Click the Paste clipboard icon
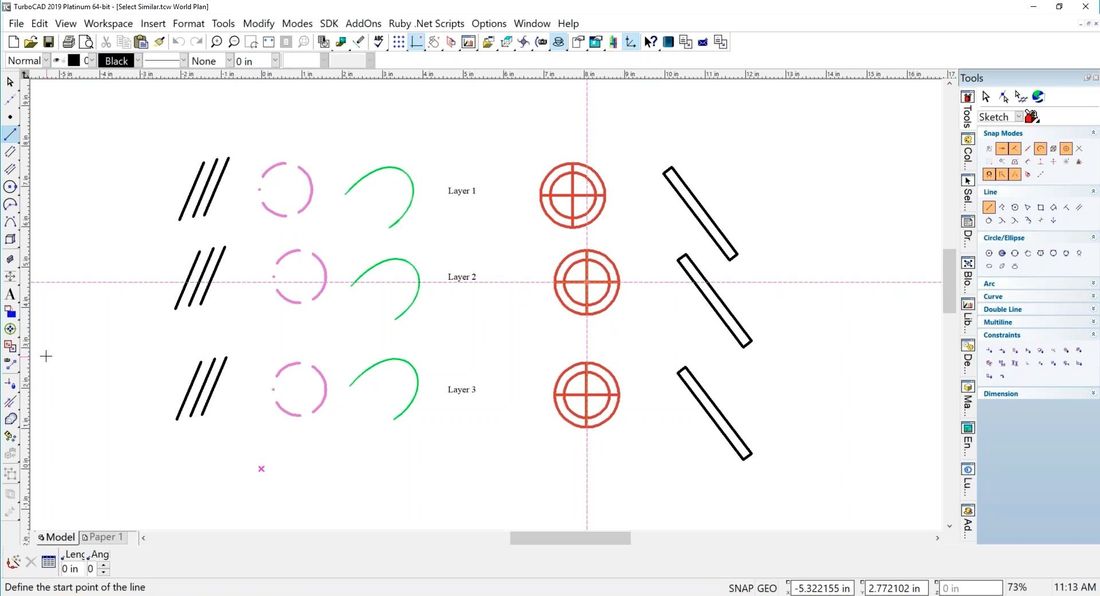The image size is (1100, 596). 140,42
